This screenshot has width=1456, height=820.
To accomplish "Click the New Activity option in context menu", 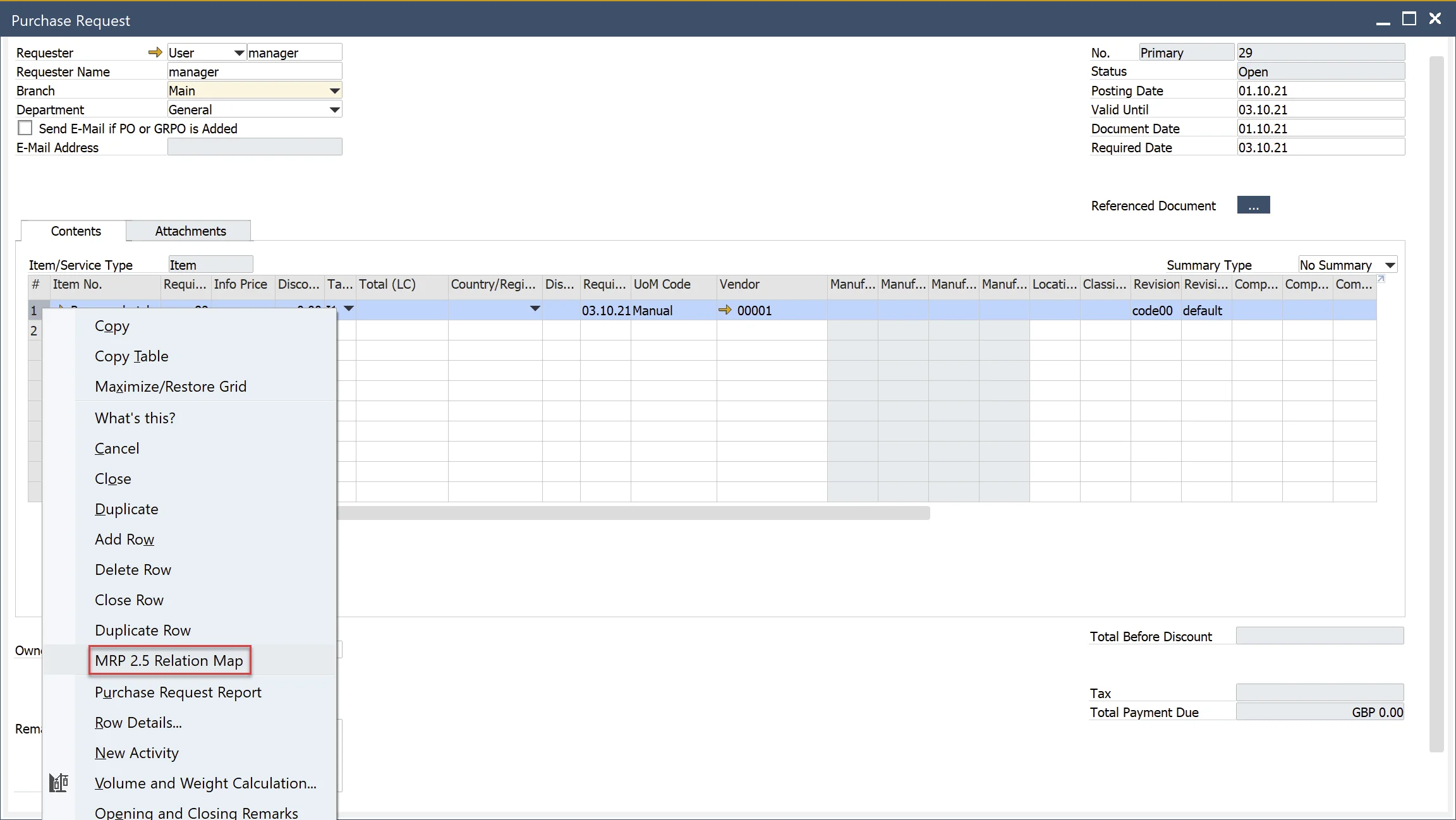I will point(137,752).
